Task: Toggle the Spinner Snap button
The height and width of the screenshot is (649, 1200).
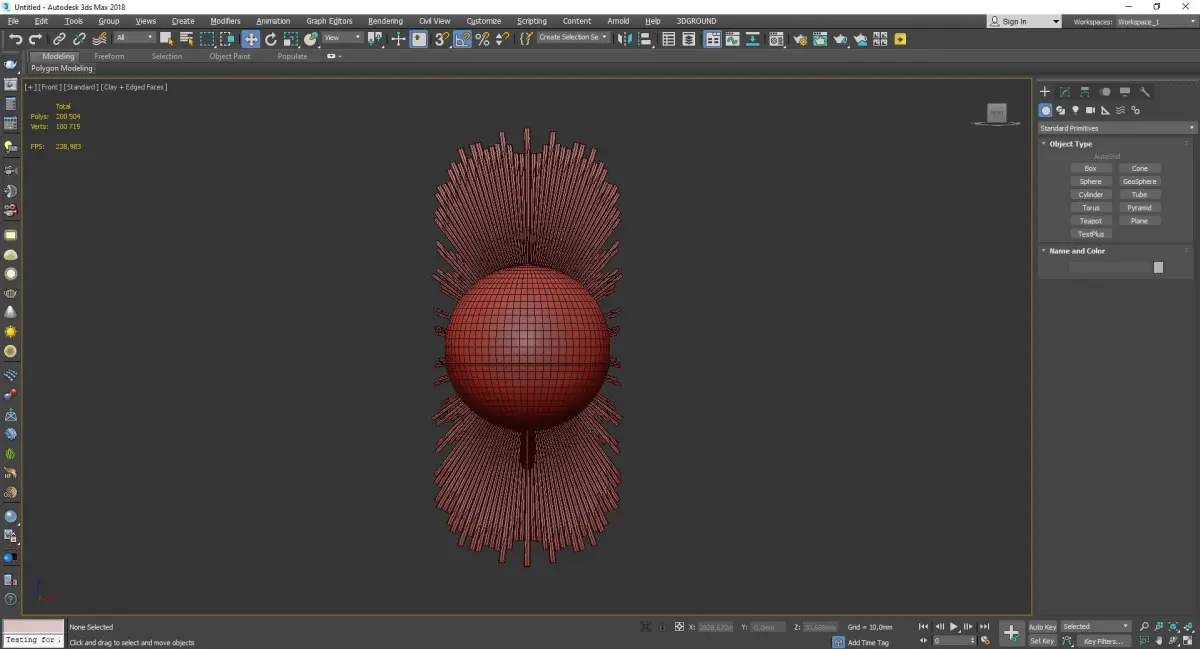Action: [x=503, y=39]
